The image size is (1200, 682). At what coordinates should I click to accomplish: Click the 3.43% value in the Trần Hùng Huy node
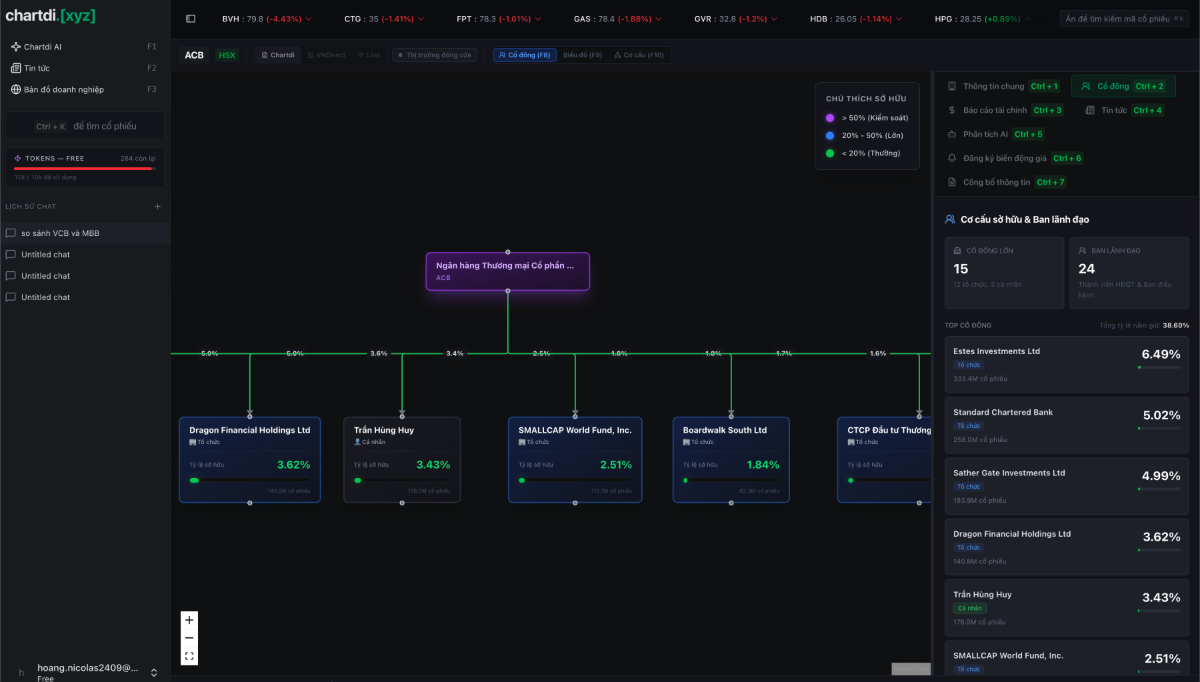[x=433, y=465]
